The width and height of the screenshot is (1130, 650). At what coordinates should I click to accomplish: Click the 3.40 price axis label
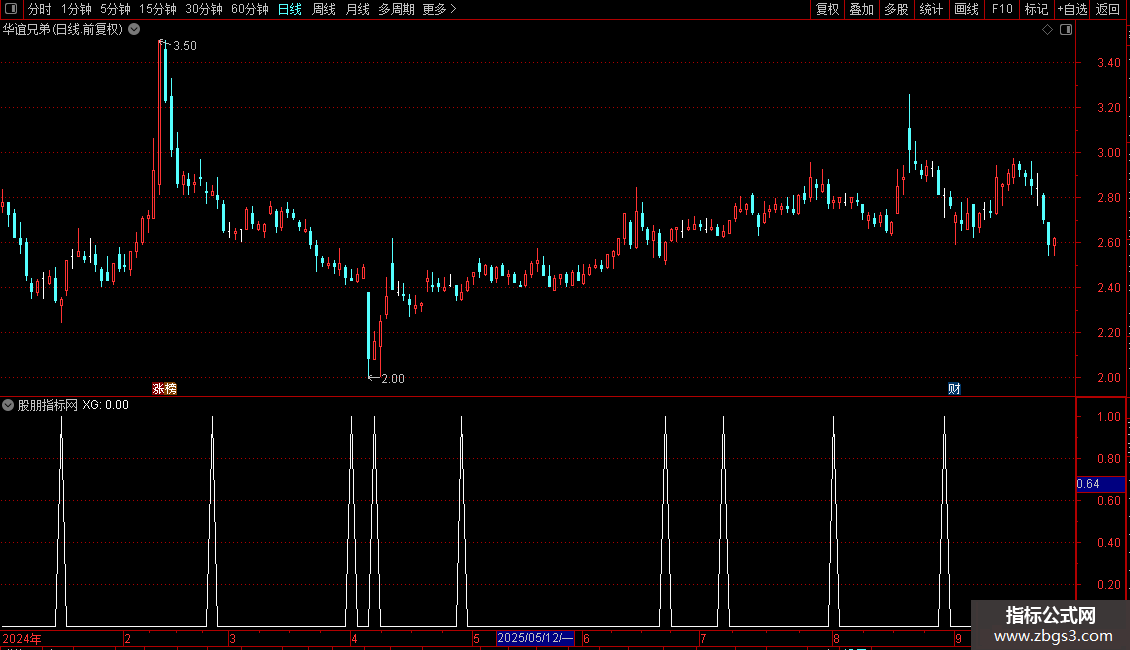point(1108,63)
